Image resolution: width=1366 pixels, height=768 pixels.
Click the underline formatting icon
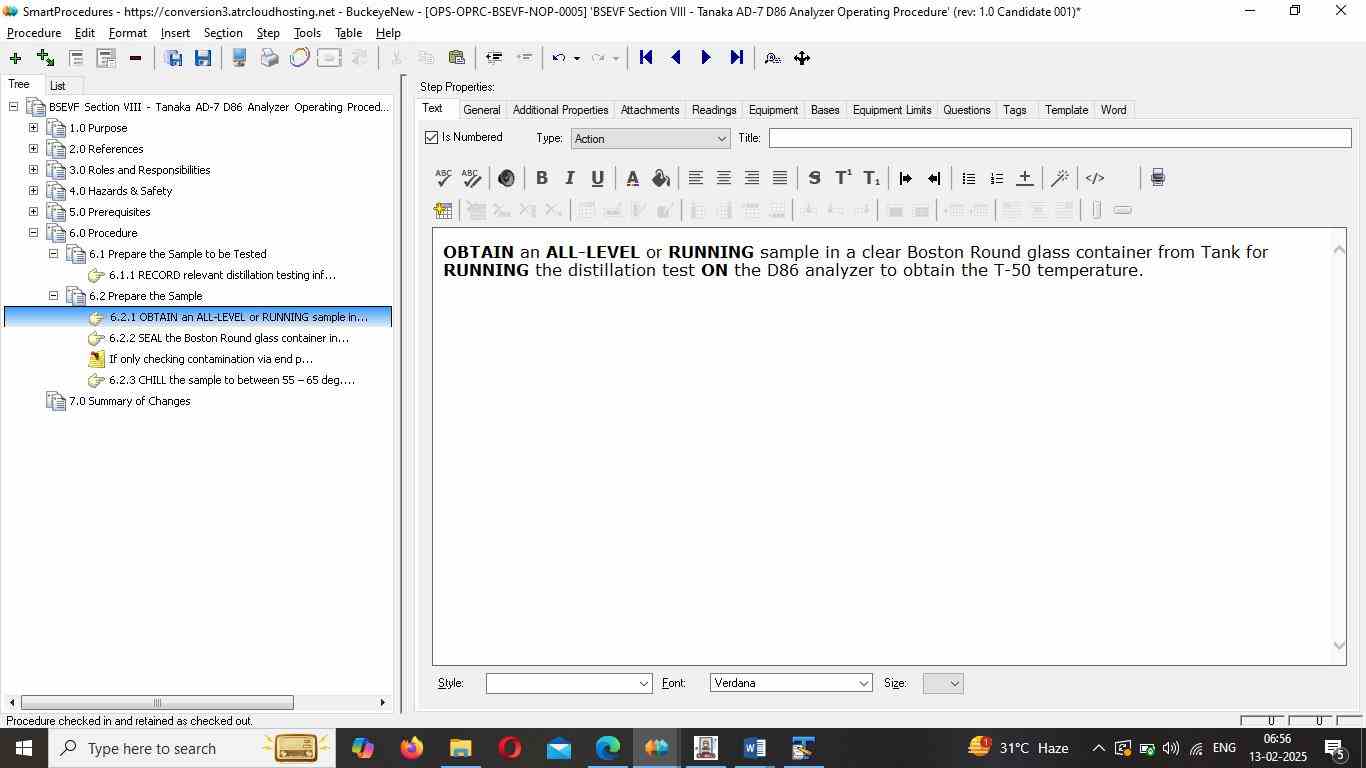coord(597,178)
